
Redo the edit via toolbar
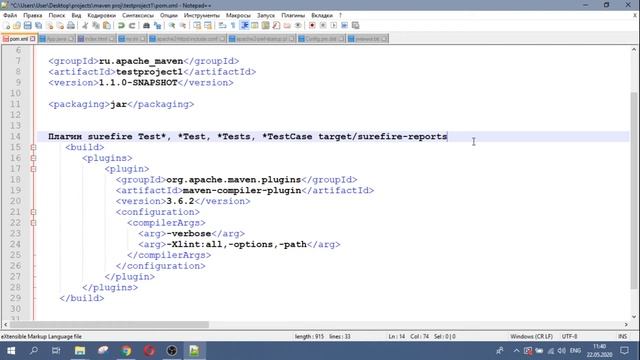pyautogui.click(x=132, y=26)
